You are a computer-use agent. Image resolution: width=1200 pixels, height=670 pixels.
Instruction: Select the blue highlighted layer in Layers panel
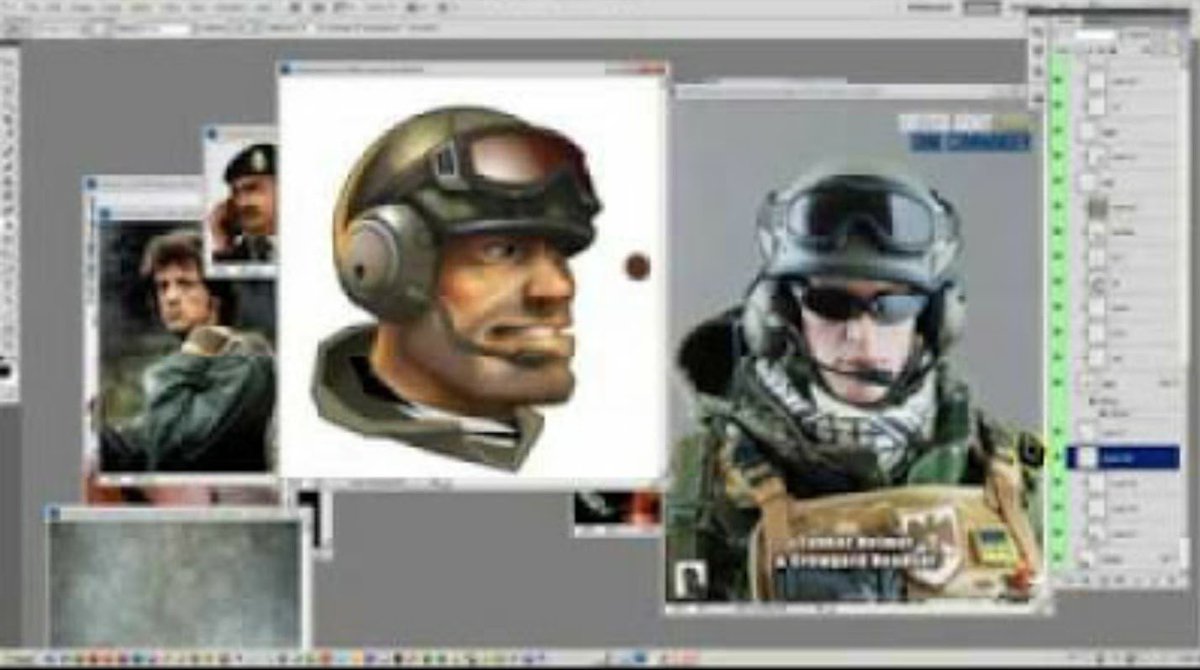coord(1123,457)
